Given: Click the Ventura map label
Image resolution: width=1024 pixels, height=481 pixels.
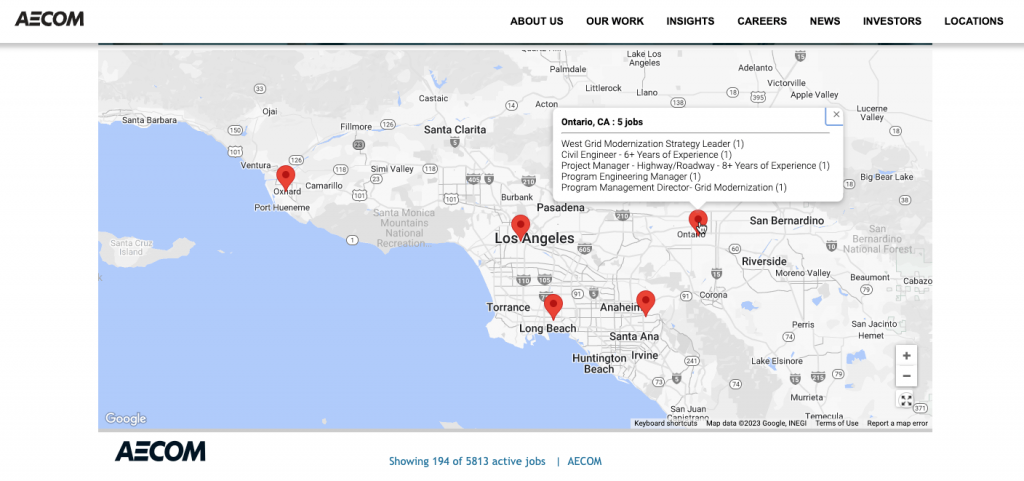Looking at the screenshot, I should point(255,165).
